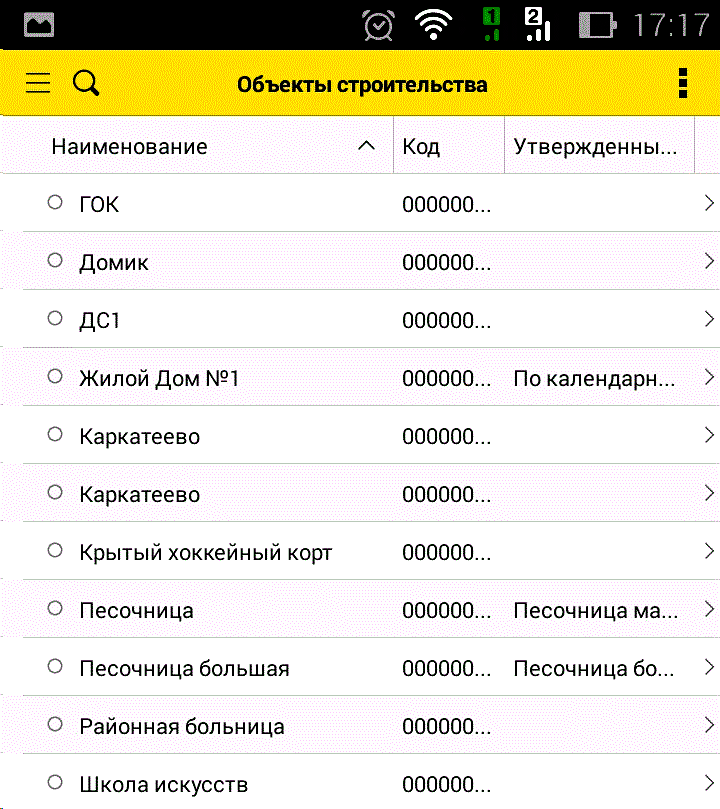Image resolution: width=720 pixels, height=809 pixels.
Task: Open the ДС1 row chevron
Action: point(709,319)
